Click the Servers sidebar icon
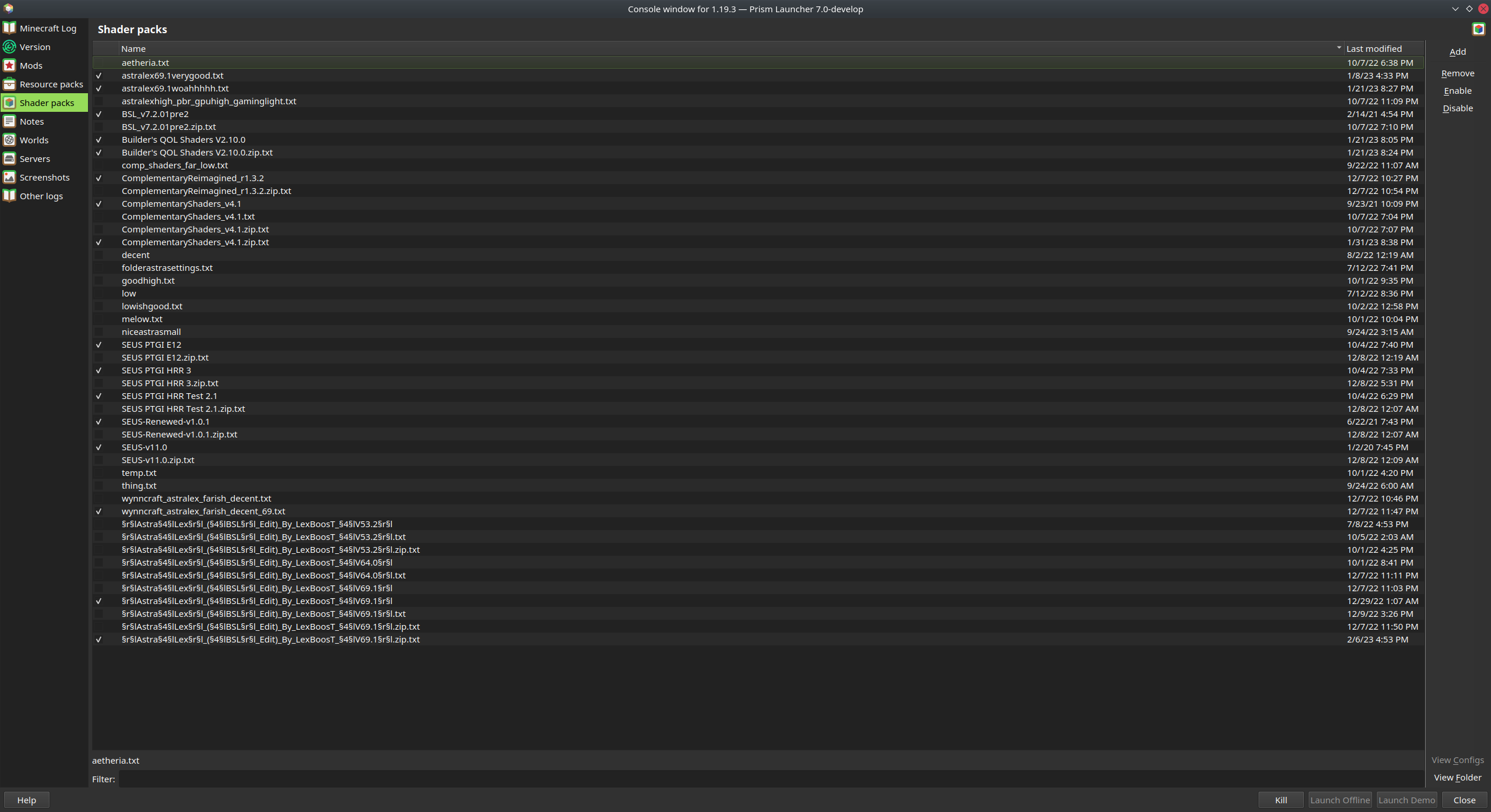 click(9, 158)
